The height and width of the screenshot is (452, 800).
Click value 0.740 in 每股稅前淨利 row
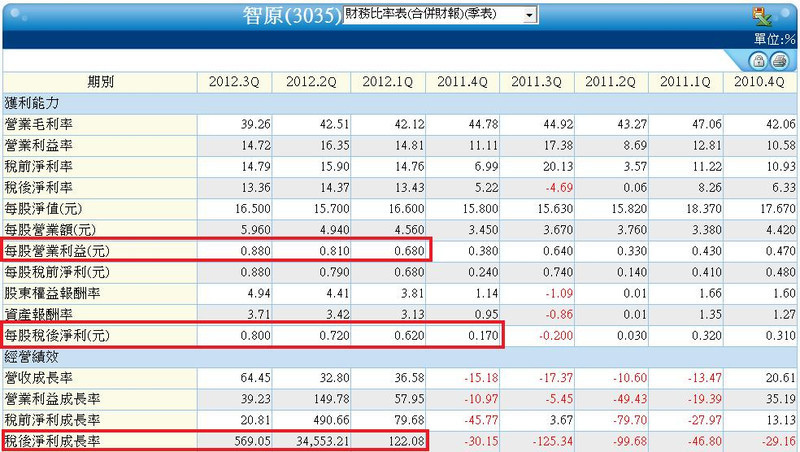(x=558, y=272)
